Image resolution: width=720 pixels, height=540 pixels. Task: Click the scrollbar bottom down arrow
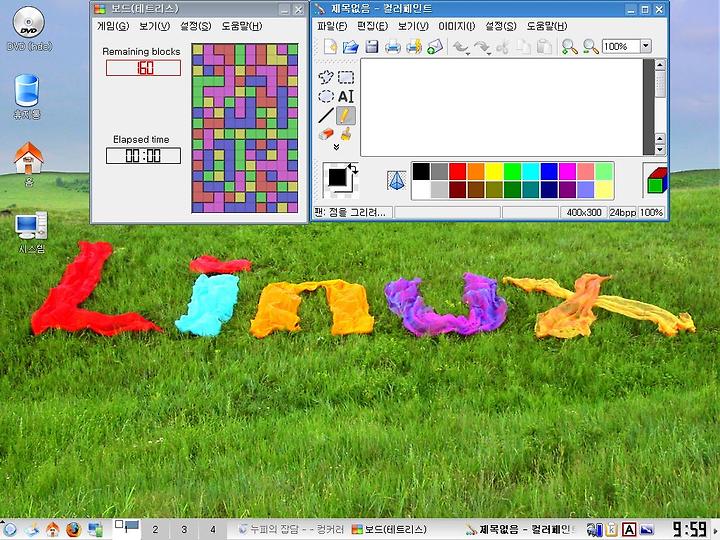[x=660, y=150]
